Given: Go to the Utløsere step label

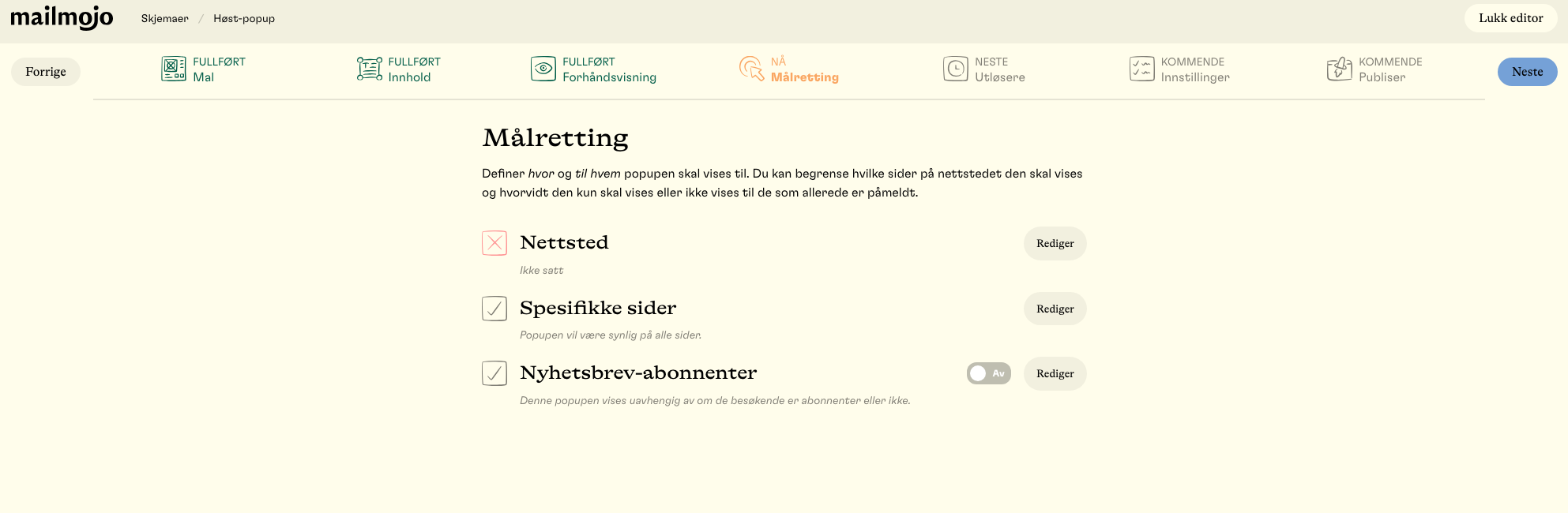Looking at the screenshot, I should click(x=1000, y=77).
